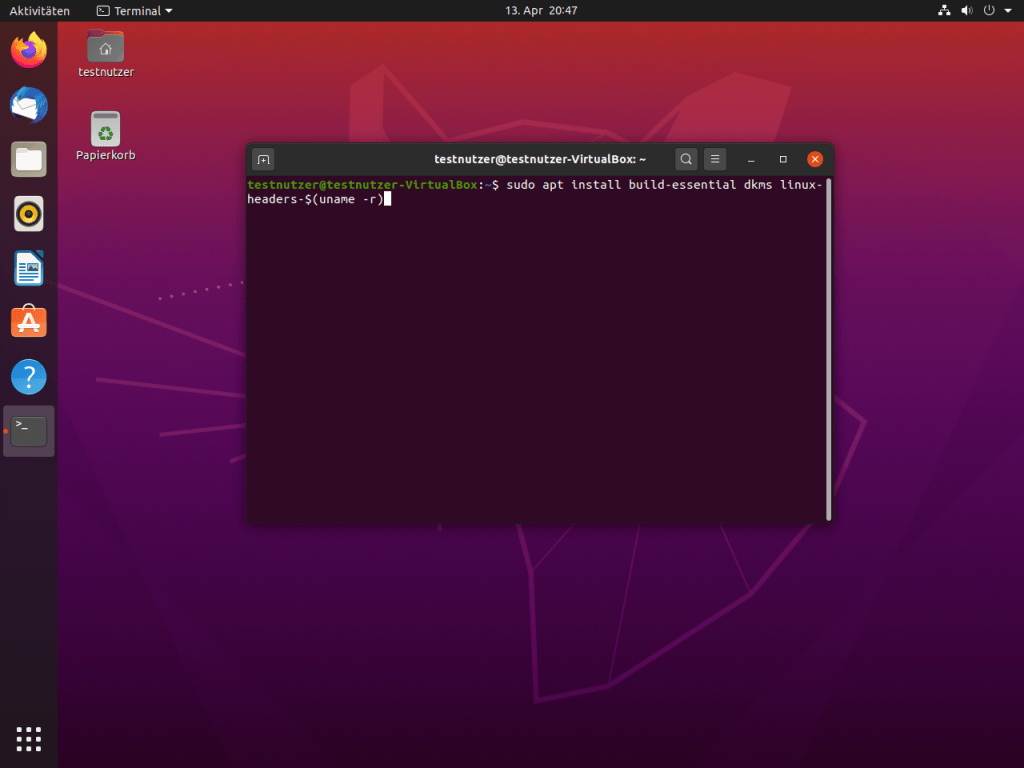Show all applications grid

29,739
